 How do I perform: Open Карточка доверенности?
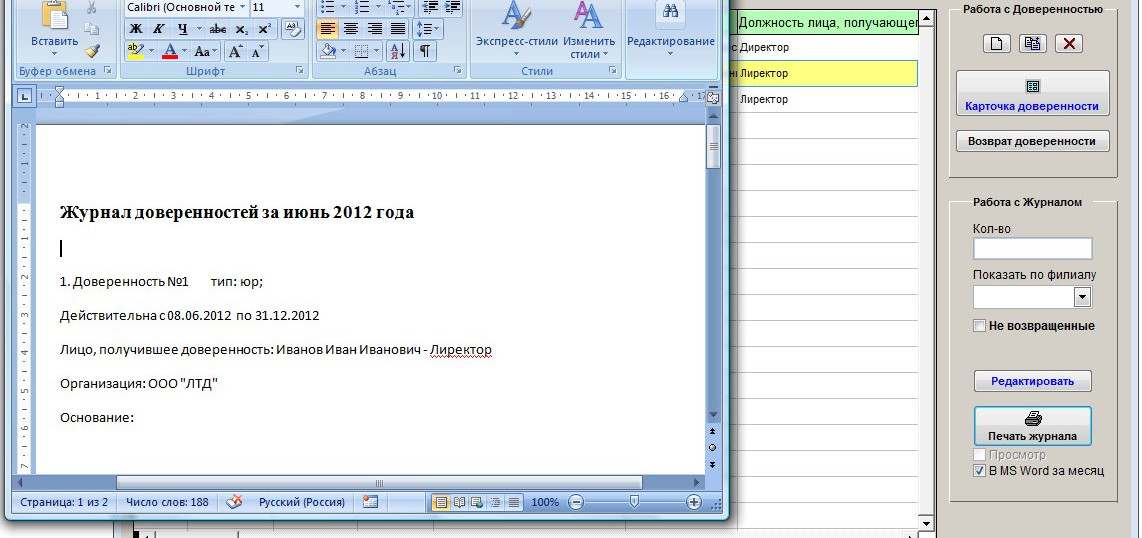tap(1032, 93)
